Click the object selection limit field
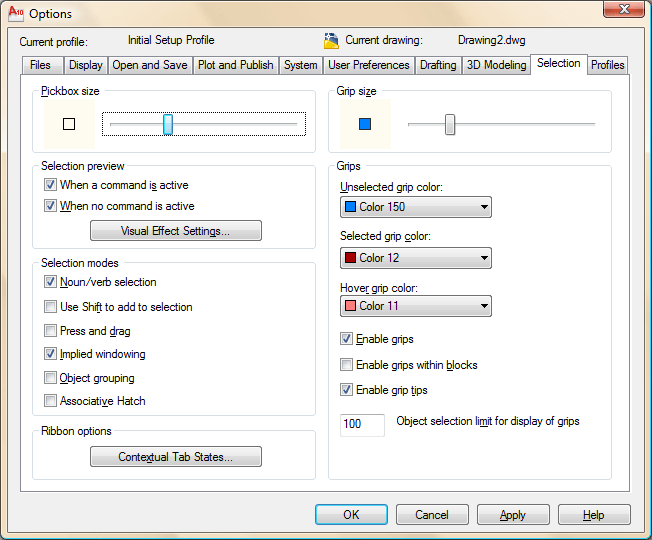This screenshot has width=652, height=540. 363,425
